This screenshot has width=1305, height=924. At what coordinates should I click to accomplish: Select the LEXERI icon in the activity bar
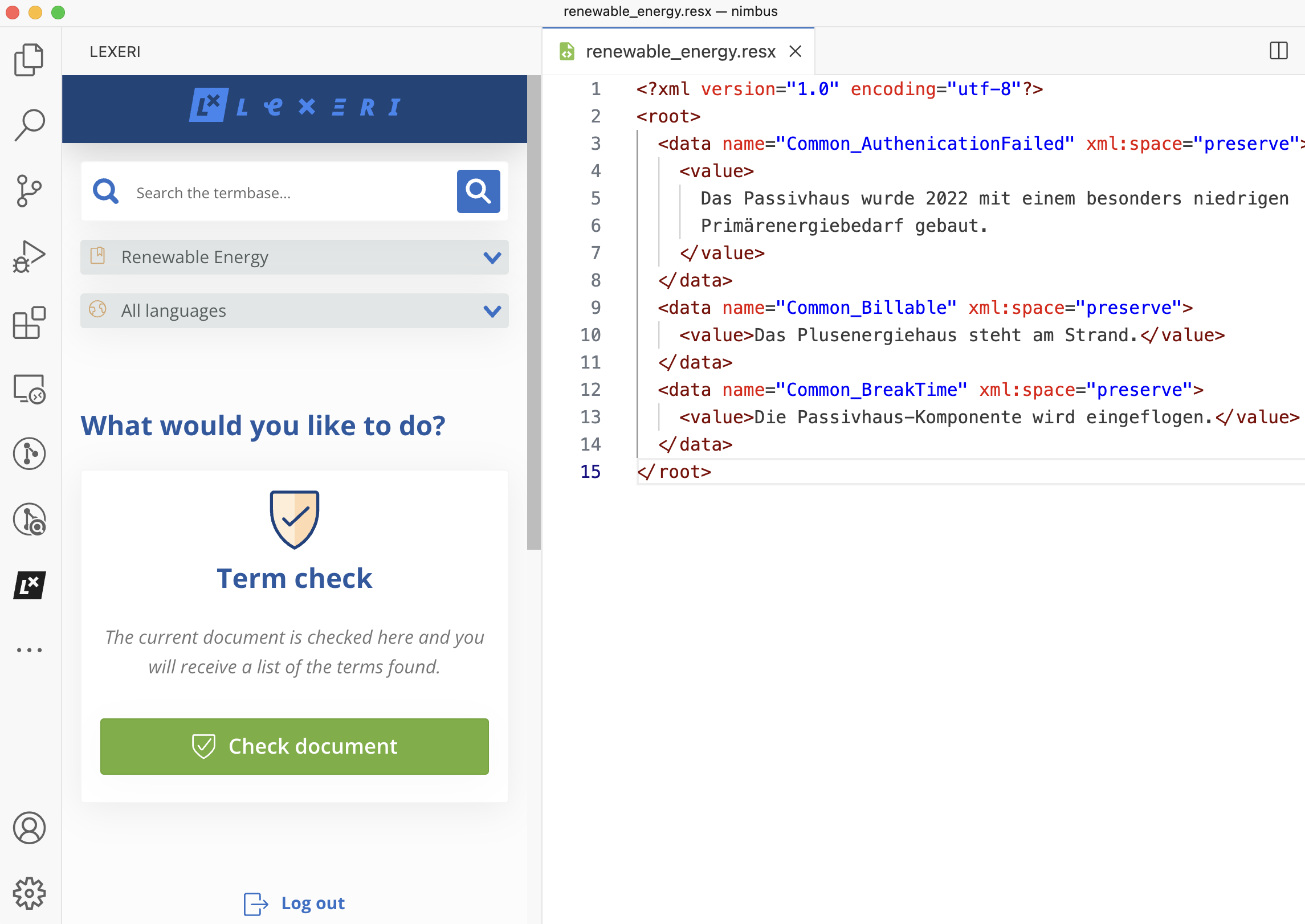click(x=29, y=586)
